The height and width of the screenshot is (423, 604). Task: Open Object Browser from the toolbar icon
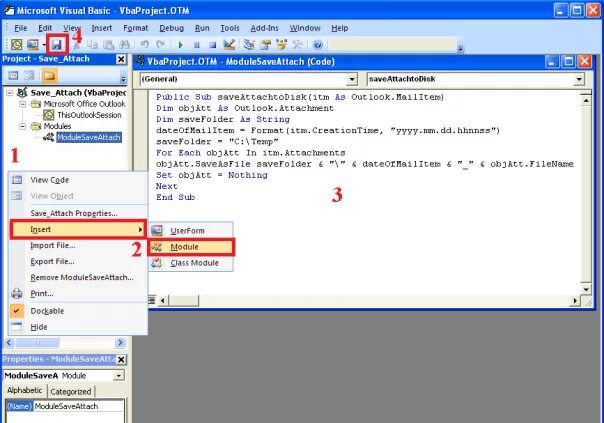282,45
